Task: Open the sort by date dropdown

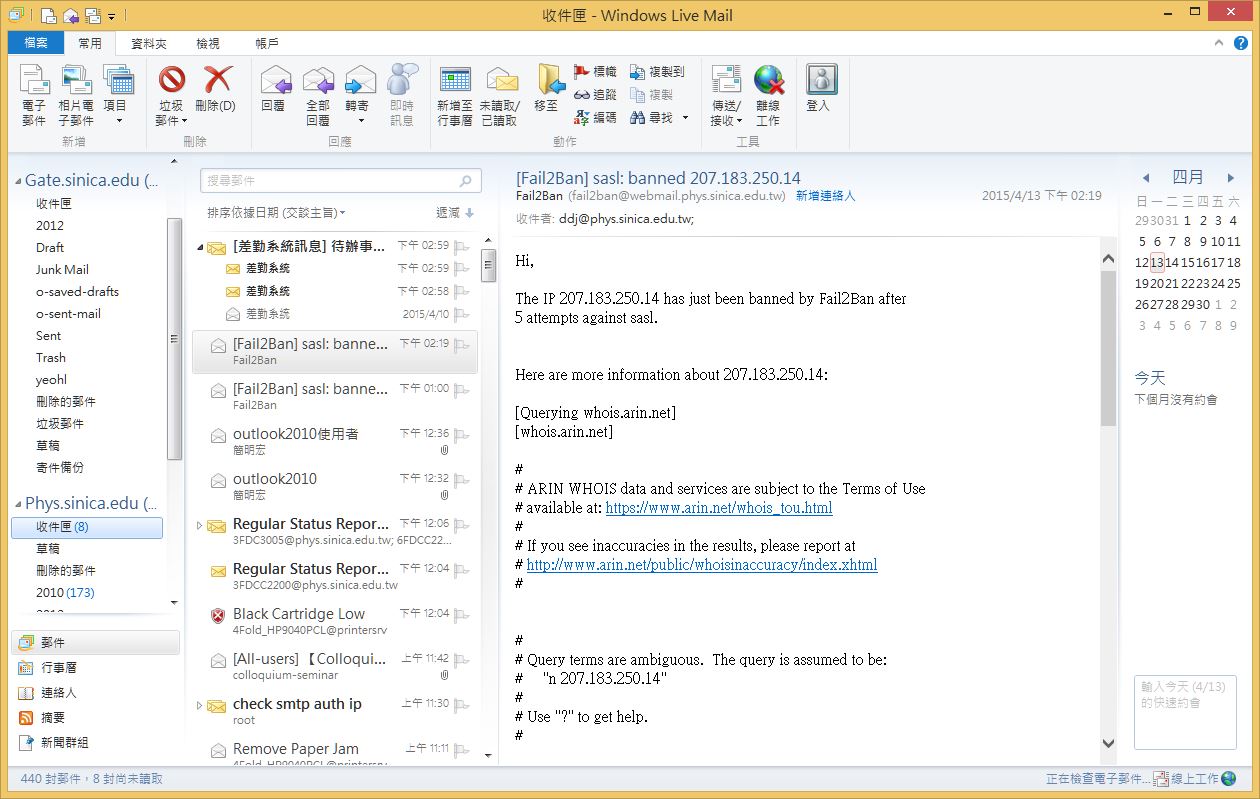Action: click(276, 213)
